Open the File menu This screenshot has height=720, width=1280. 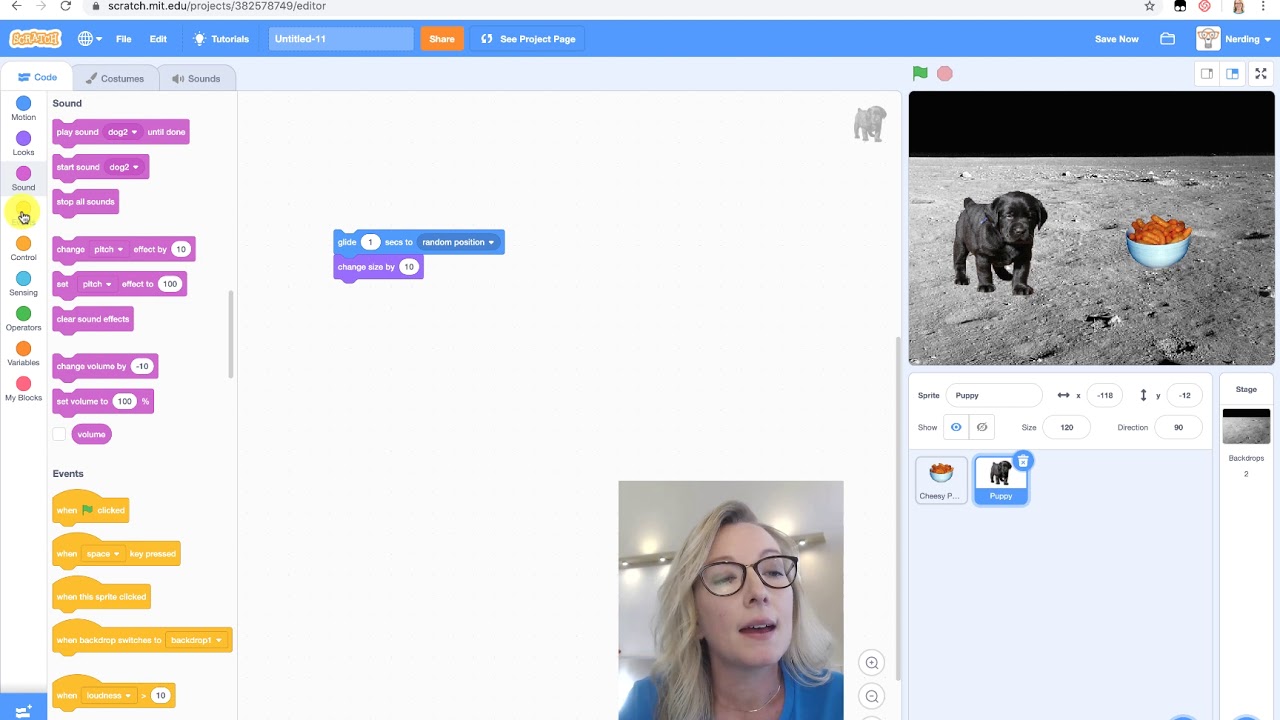click(123, 39)
